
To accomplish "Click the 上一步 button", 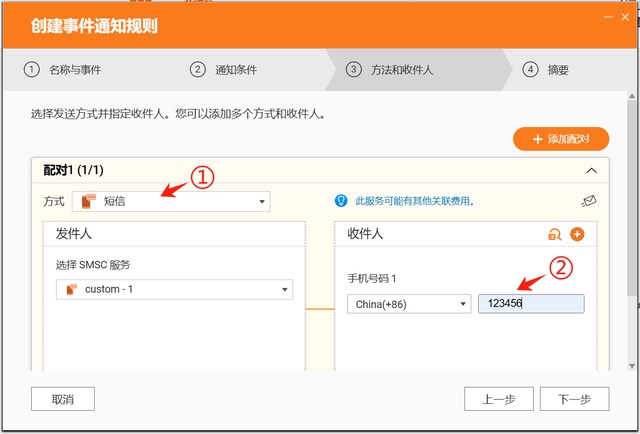I will pyautogui.click(x=499, y=399).
